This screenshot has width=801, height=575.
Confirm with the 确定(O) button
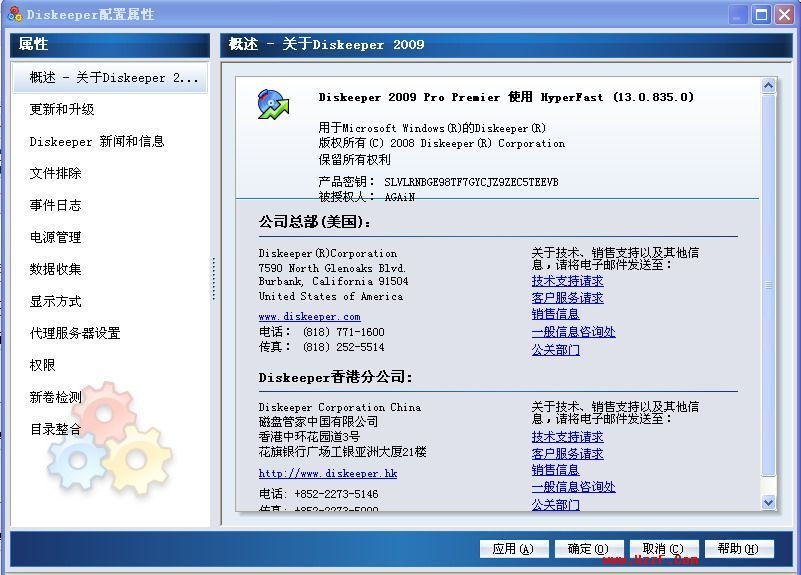pyautogui.click(x=588, y=549)
